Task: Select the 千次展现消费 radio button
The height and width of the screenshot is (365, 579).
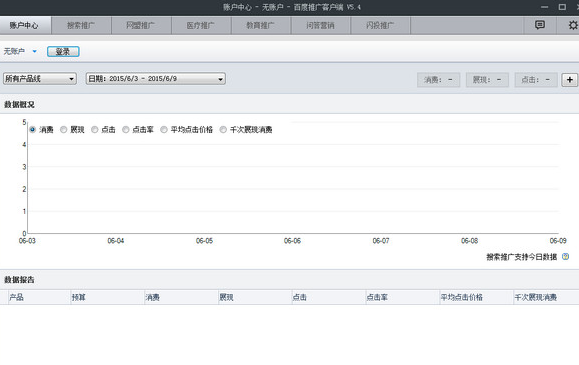Action: point(223,130)
